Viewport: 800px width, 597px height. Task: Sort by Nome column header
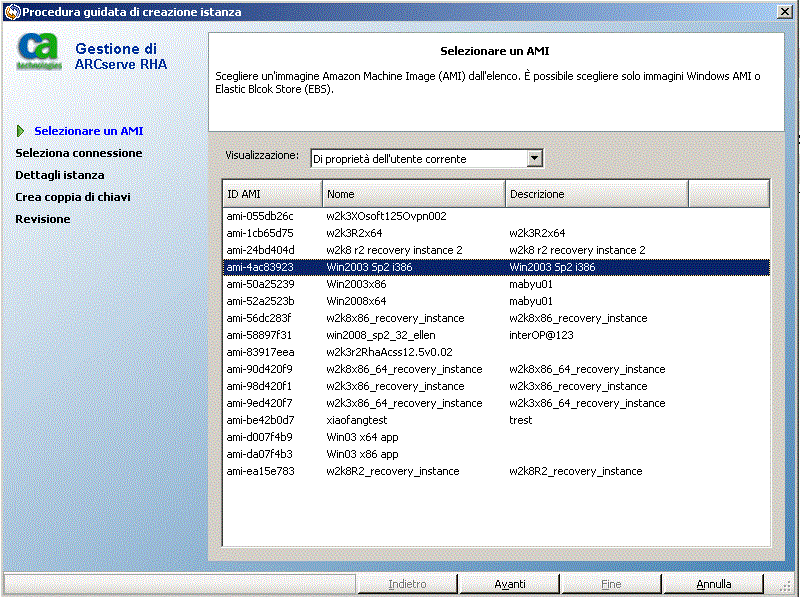pyautogui.click(x=414, y=194)
